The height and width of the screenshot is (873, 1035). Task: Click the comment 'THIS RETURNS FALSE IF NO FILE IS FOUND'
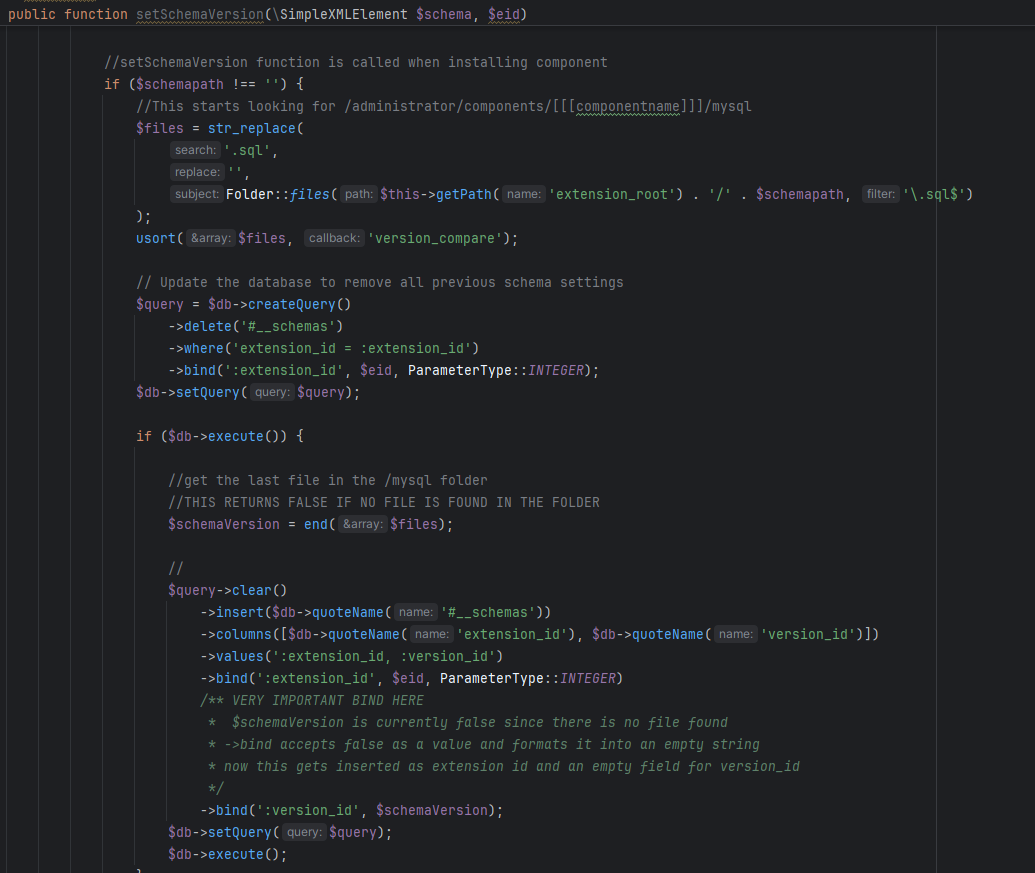(x=384, y=503)
